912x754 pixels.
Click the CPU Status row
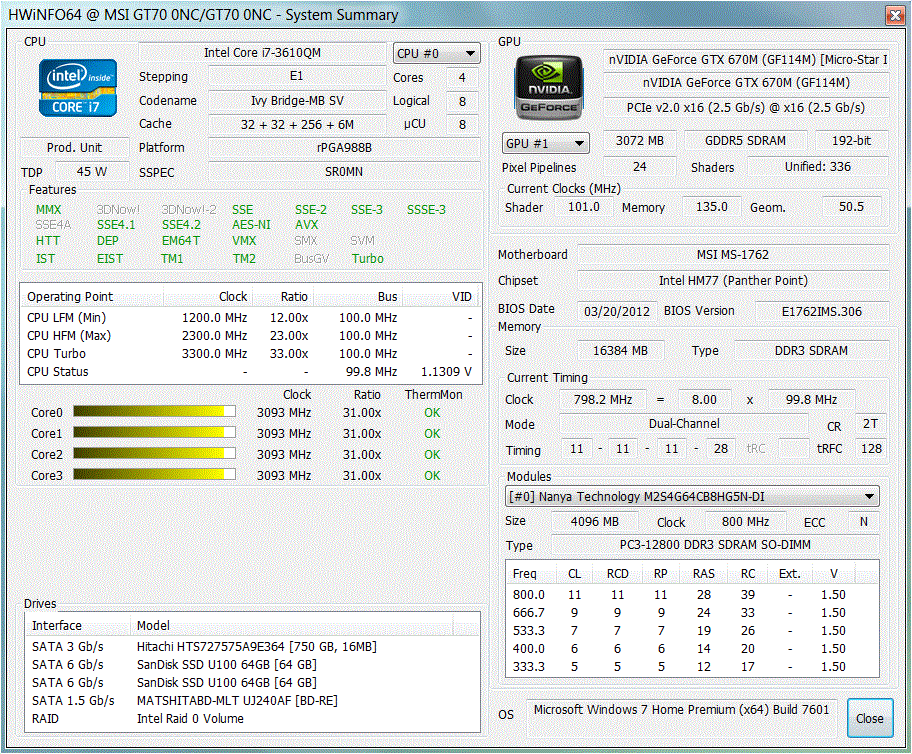coord(251,372)
